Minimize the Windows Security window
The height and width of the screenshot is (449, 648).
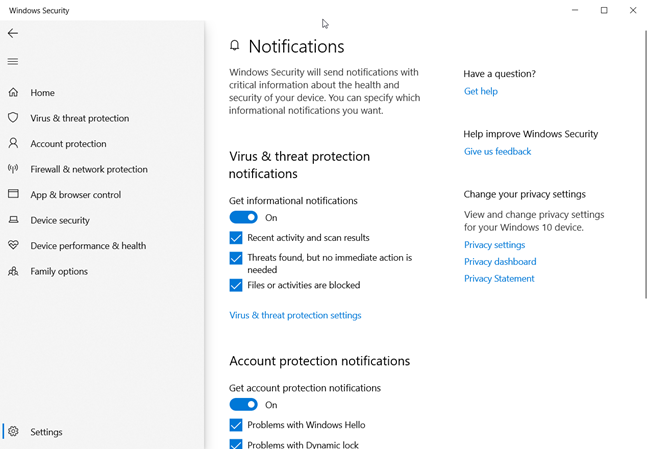575,10
